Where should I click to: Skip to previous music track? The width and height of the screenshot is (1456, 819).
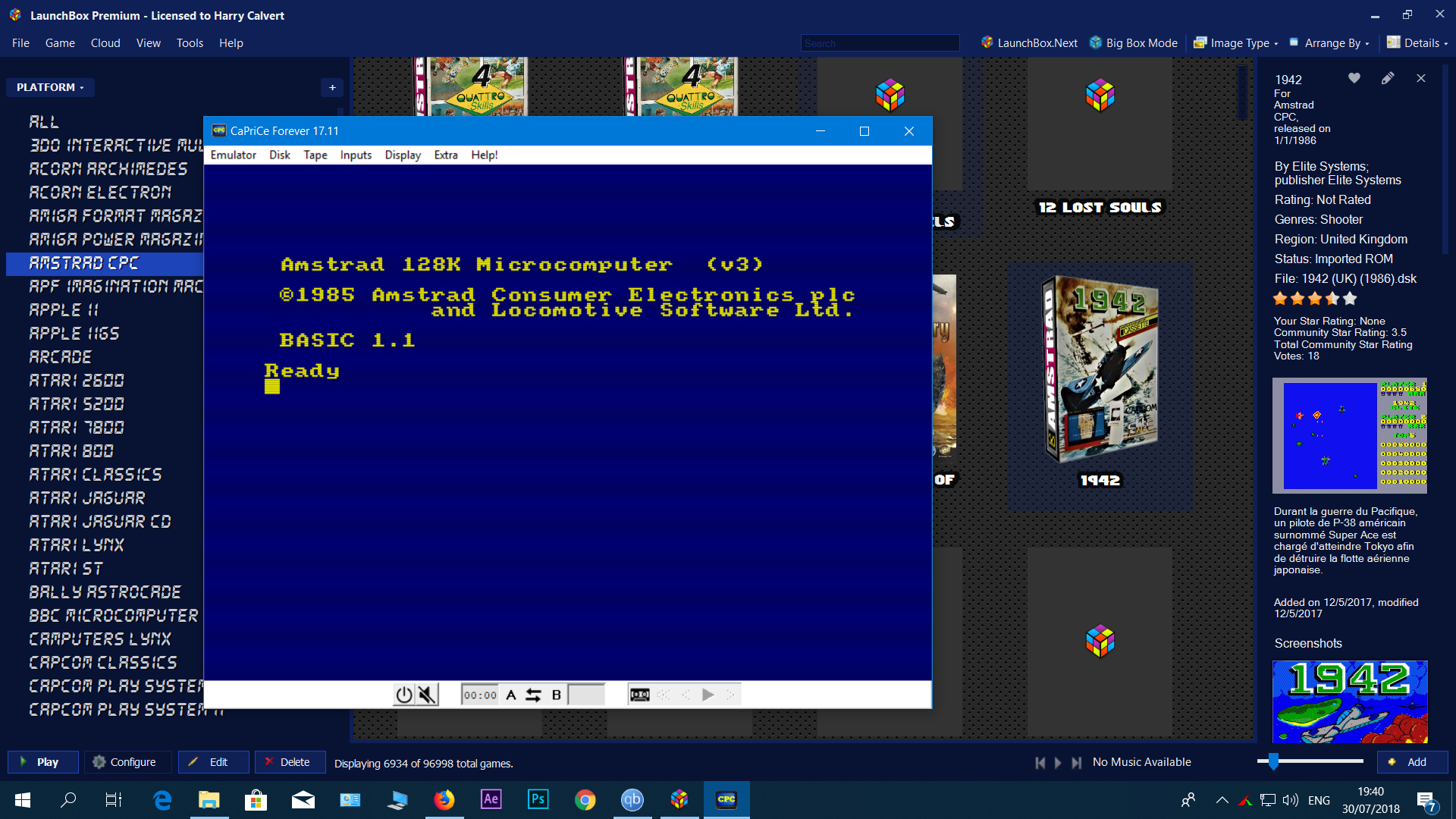pos(1040,763)
